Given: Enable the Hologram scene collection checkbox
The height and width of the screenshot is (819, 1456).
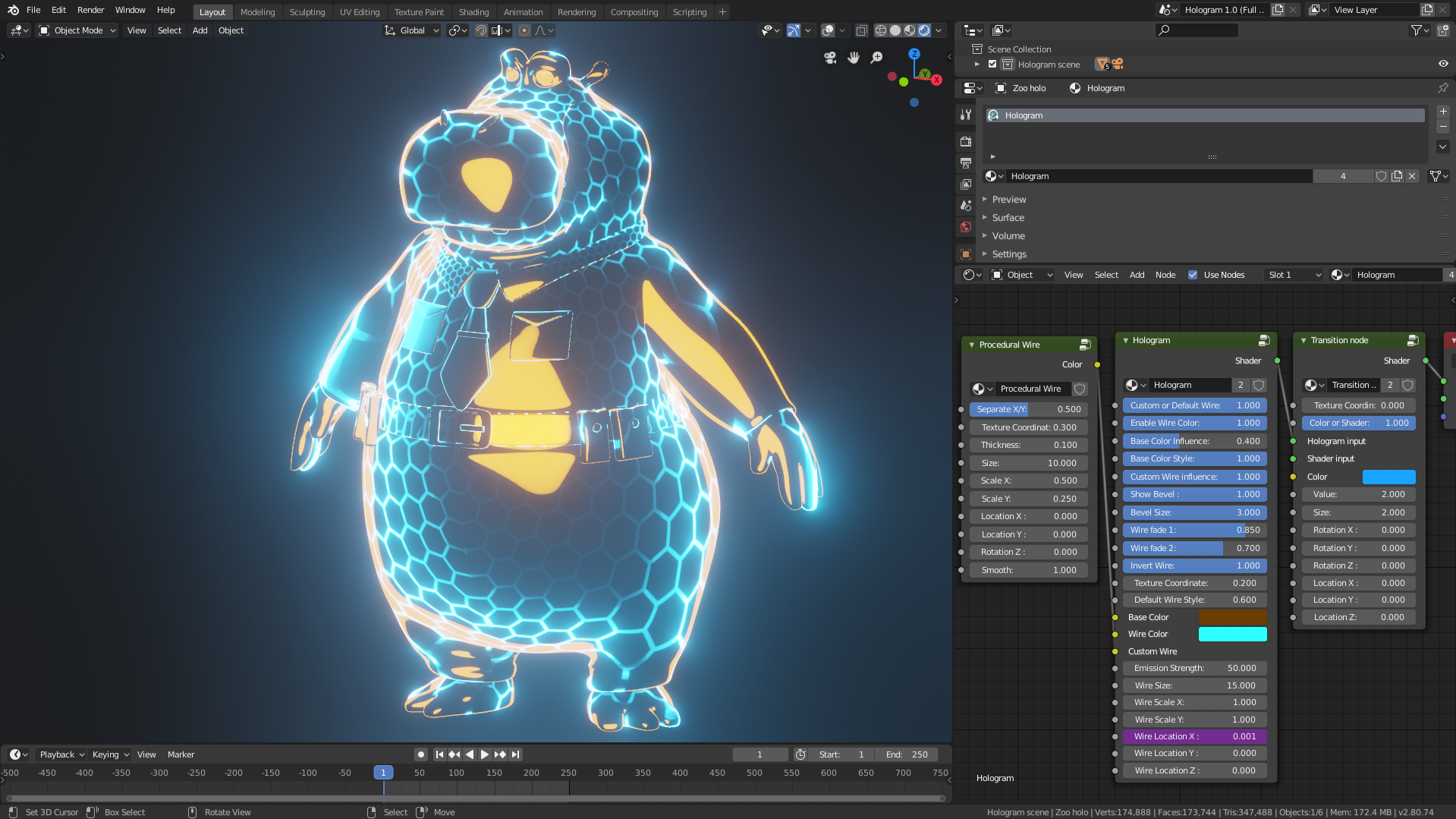Looking at the screenshot, I should (x=992, y=64).
